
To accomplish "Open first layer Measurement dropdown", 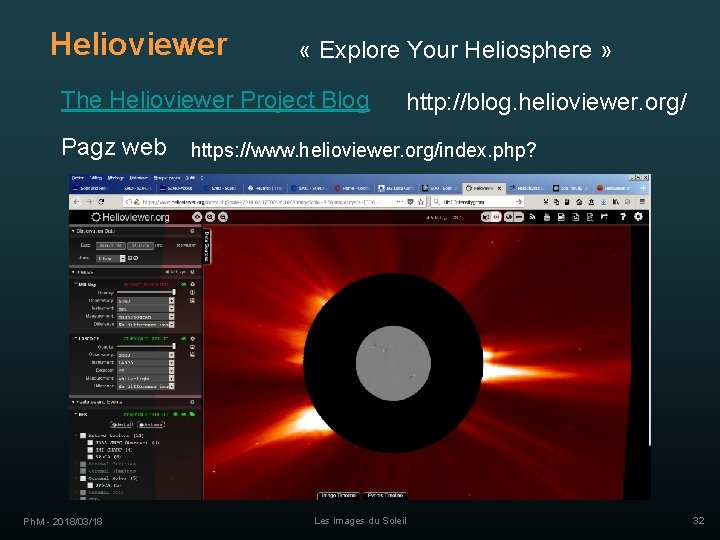I will coord(146,316).
